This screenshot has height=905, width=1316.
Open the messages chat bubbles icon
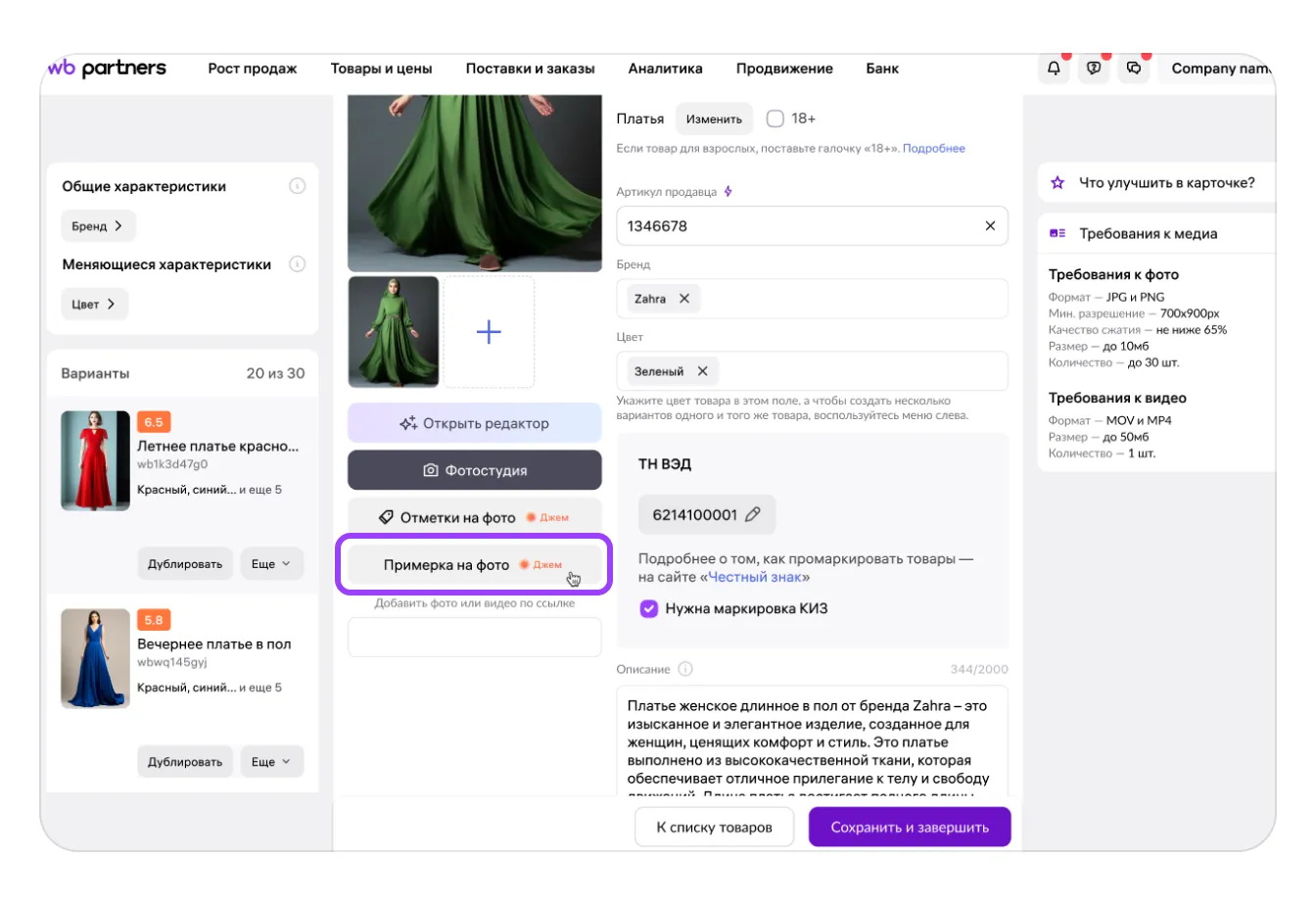click(x=1134, y=69)
